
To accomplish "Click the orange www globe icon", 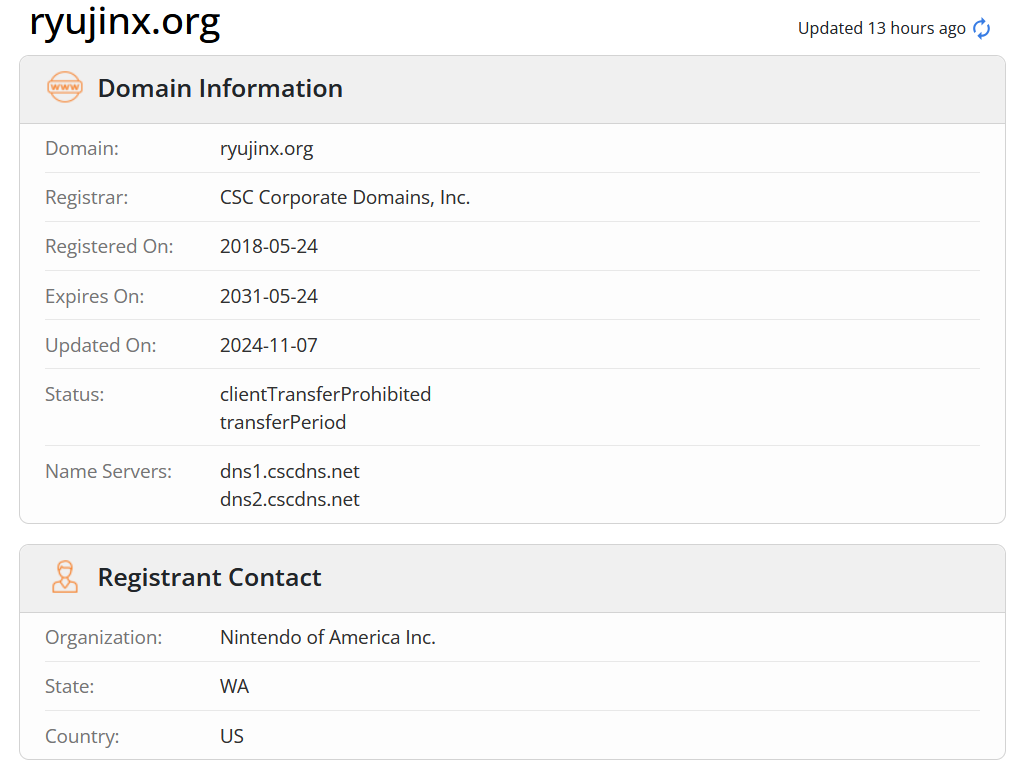I will [x=65, y=88].
